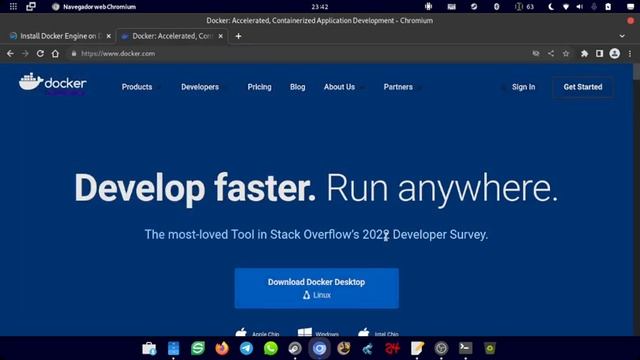The width and height of the screenshot is (640, 360).
Task: Toggle the night mode moon icon
Action: pos(551,7)
